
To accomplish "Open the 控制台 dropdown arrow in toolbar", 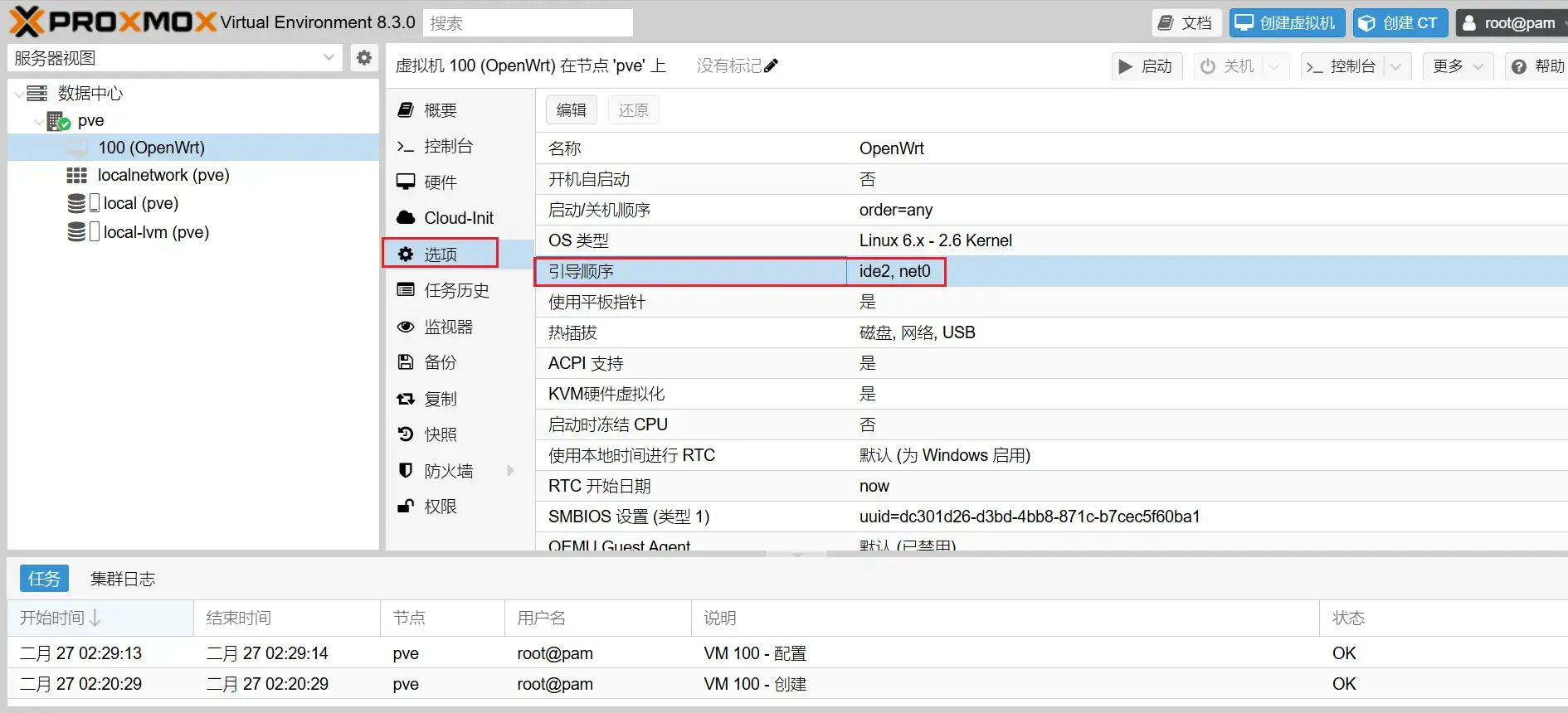I will coord(1396,66).
